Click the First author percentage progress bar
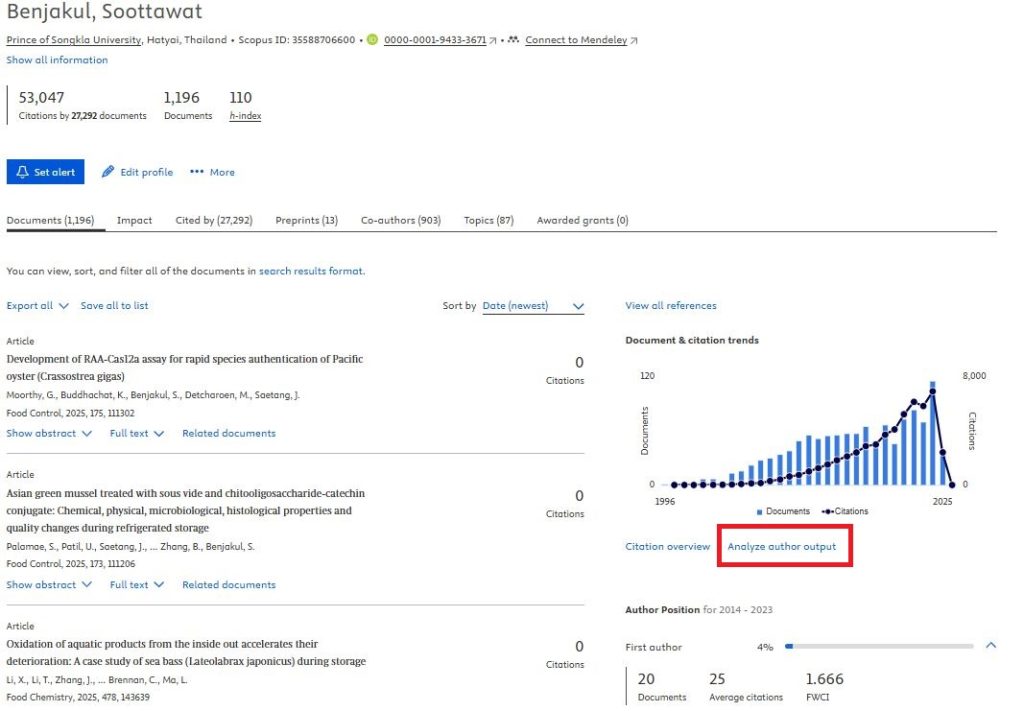Viewport: 1024px width, 711px height. [x=878, y=647]
